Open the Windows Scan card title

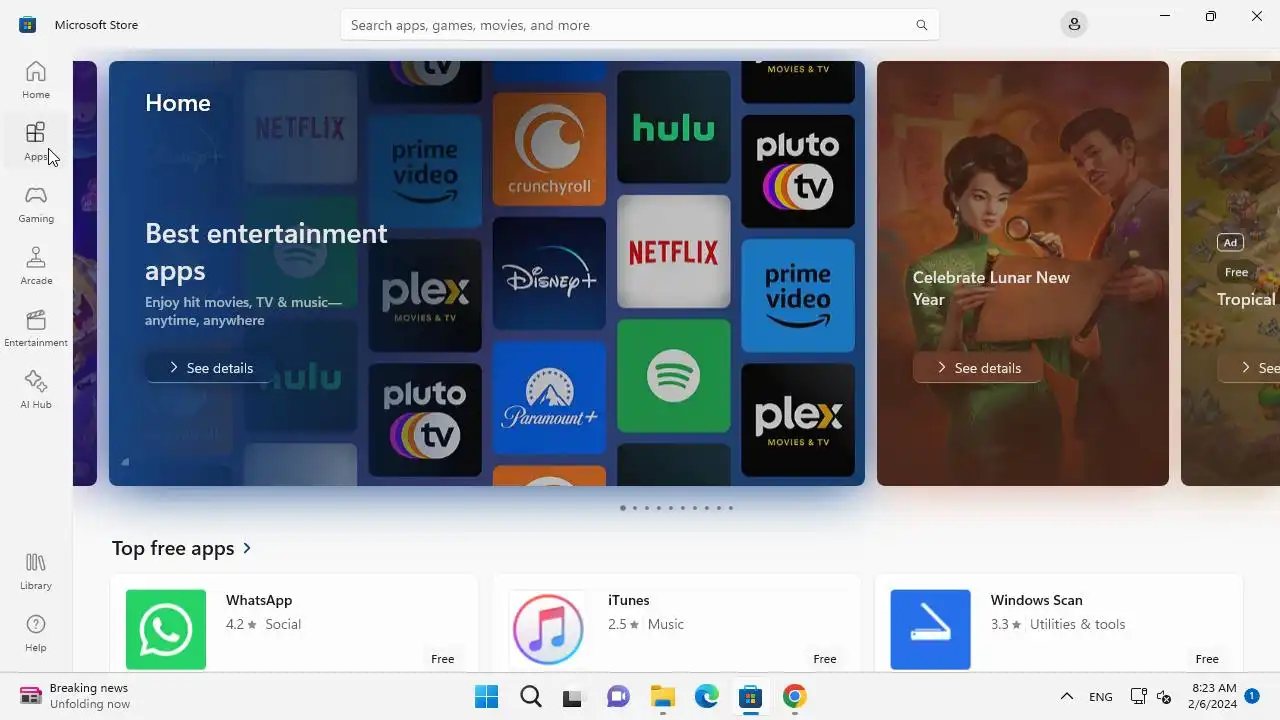pyautogui.click(x=1036, y=600)
